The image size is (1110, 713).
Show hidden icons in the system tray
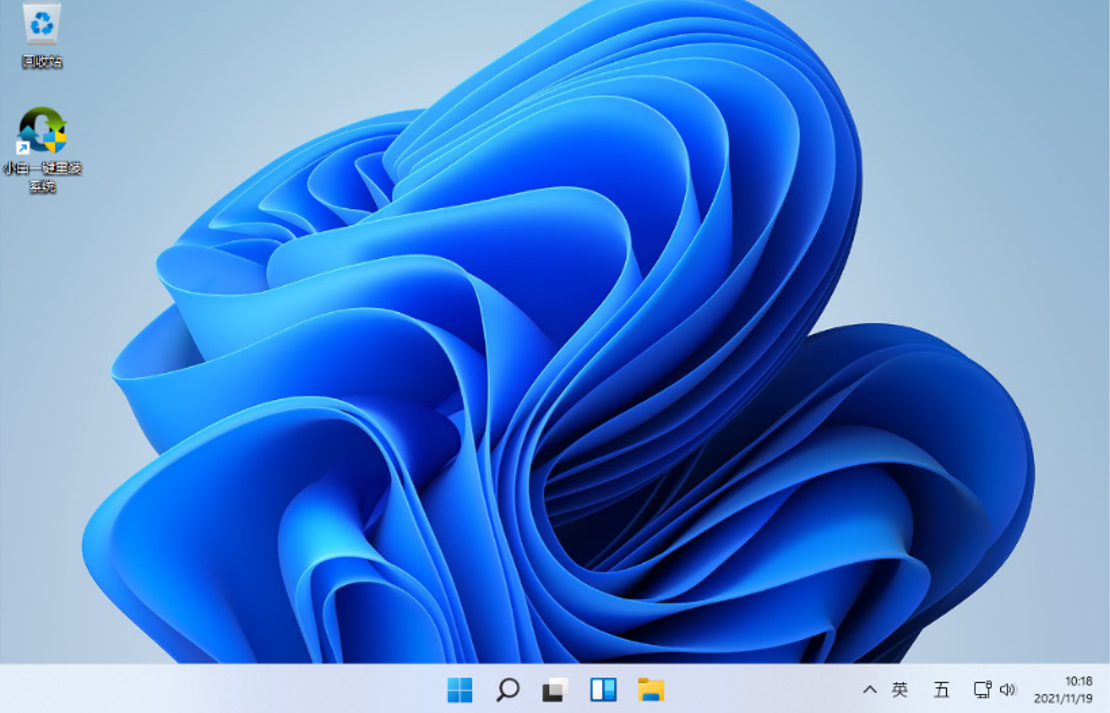pos(870,689)
